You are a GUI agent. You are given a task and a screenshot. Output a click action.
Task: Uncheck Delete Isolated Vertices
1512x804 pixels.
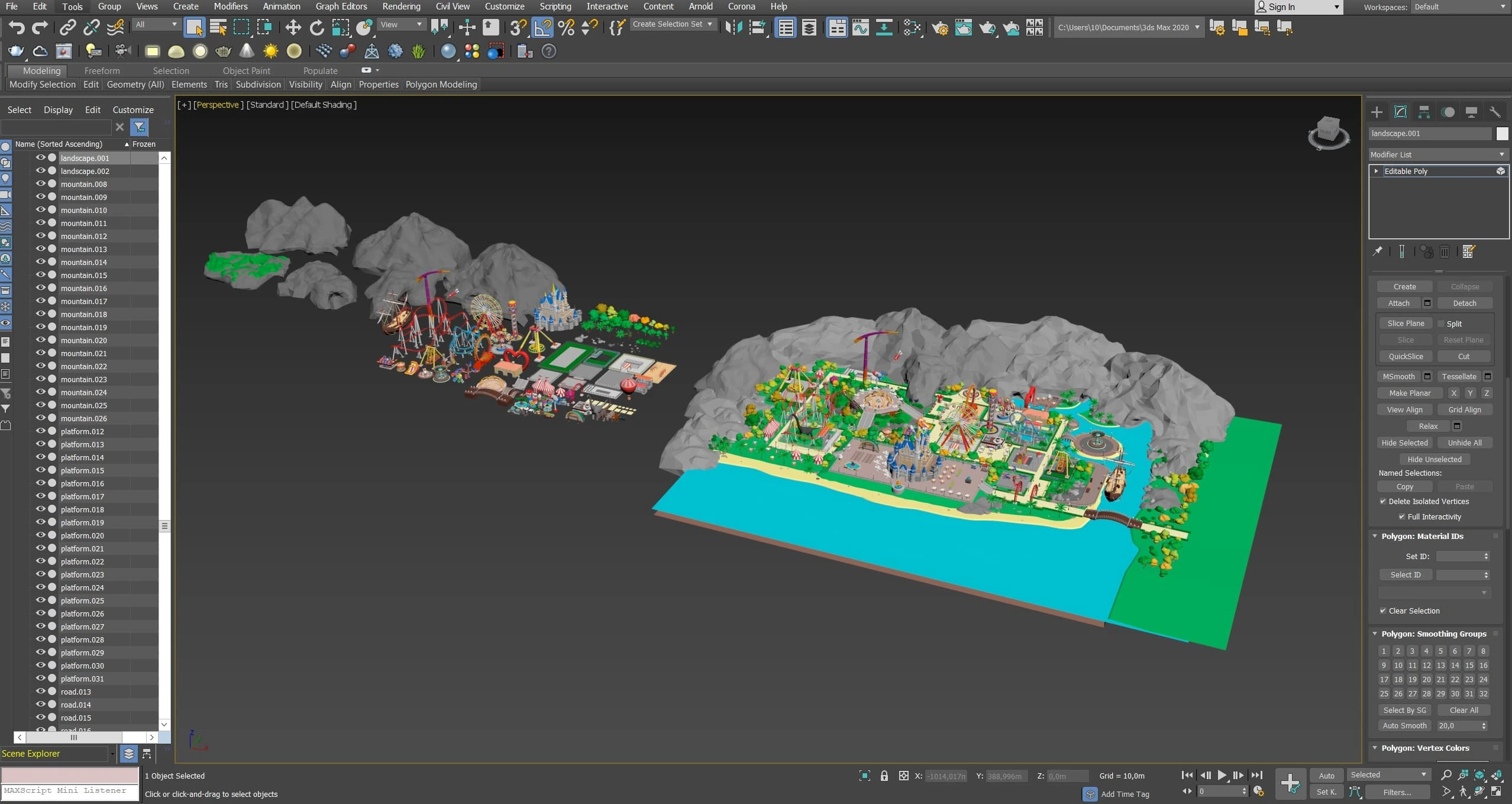click(1383, 501)
